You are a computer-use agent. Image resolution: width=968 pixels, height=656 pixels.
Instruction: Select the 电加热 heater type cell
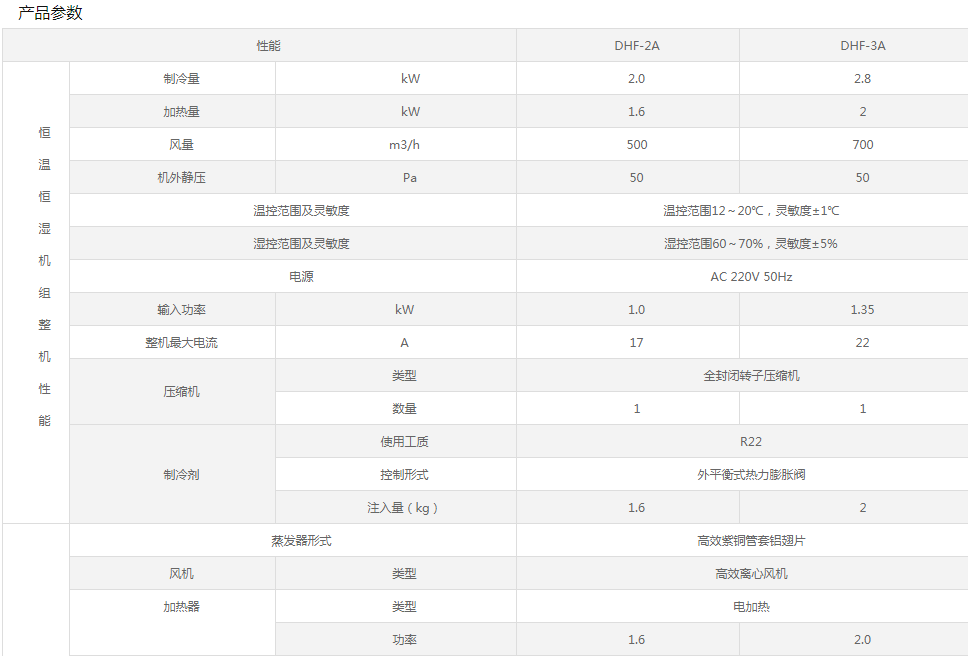tap(751, 607)
